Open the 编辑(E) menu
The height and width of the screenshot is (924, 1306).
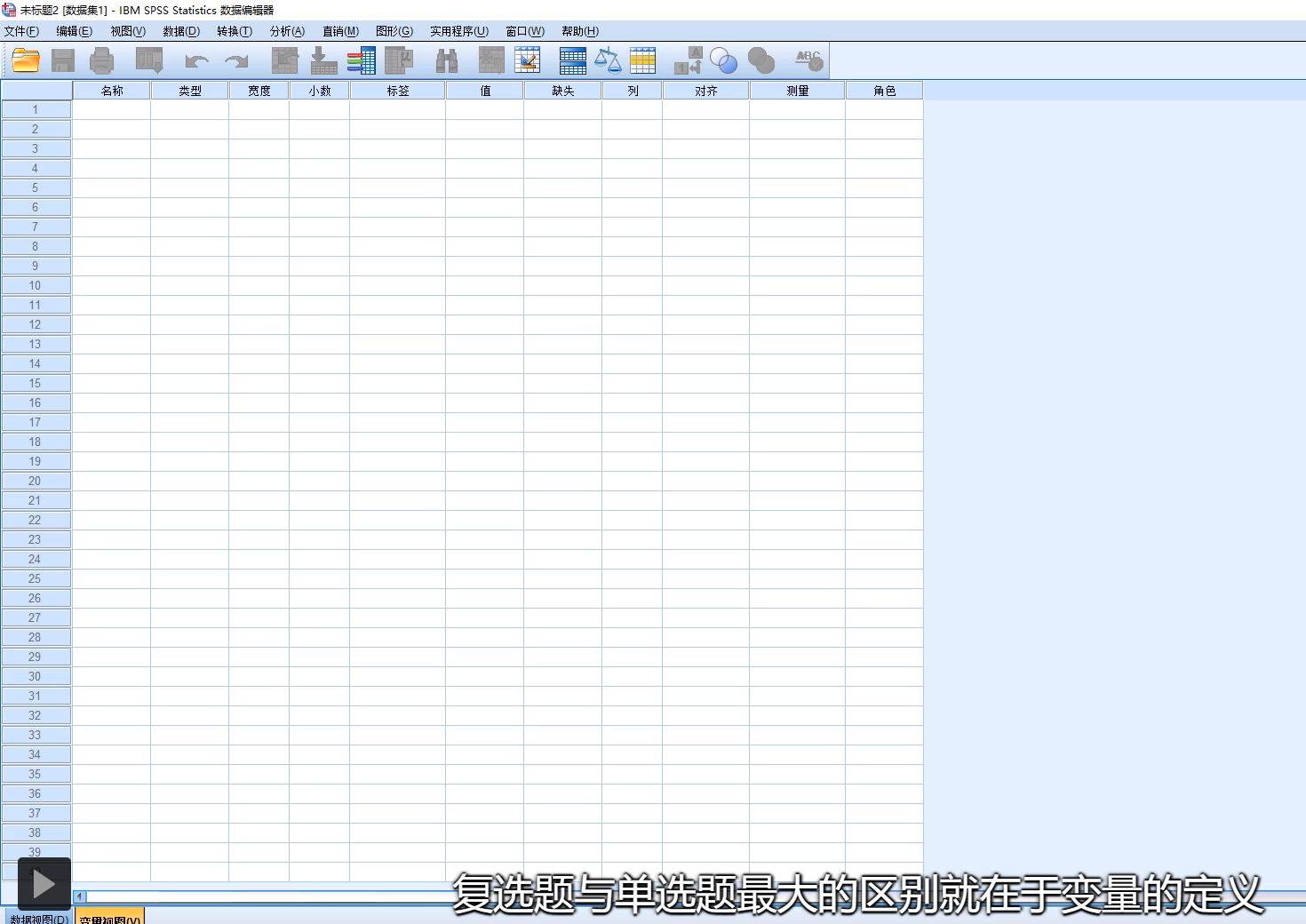(x=74, y=31)
